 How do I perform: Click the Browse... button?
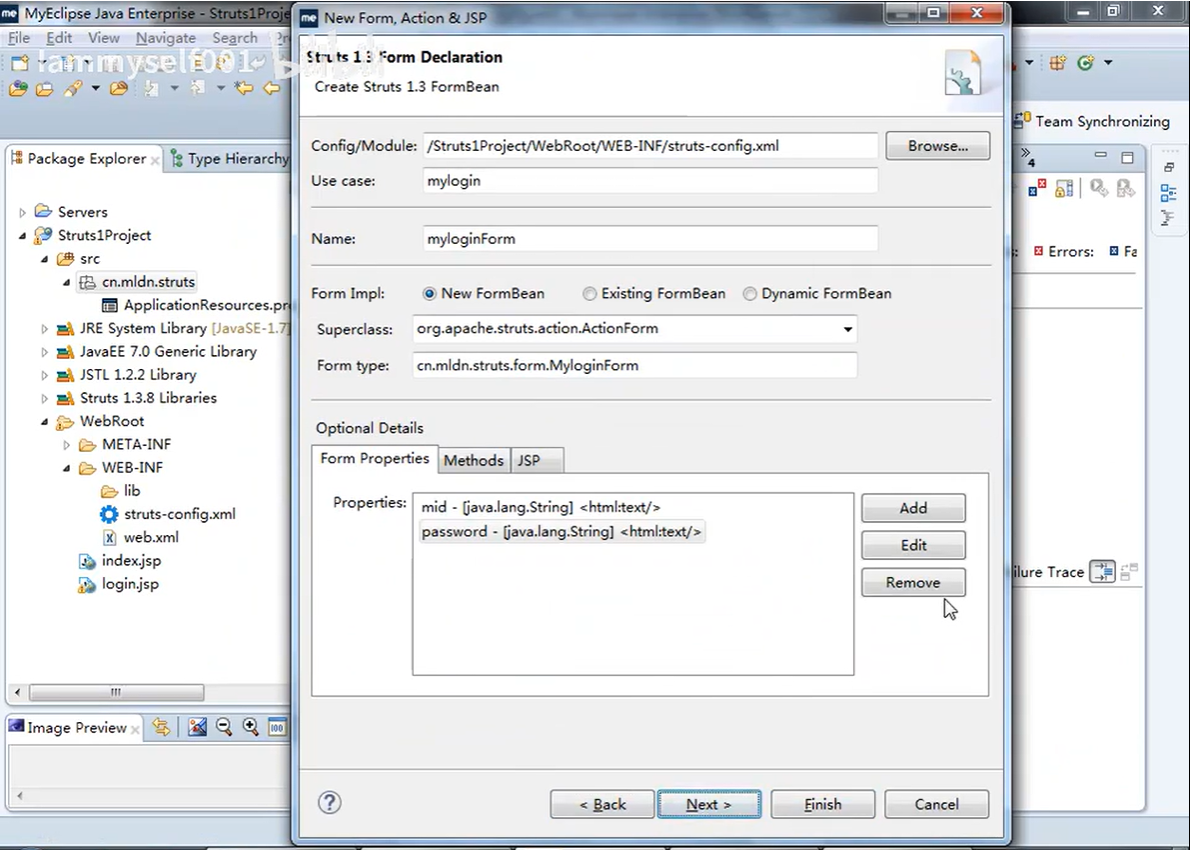click(937, 146)
